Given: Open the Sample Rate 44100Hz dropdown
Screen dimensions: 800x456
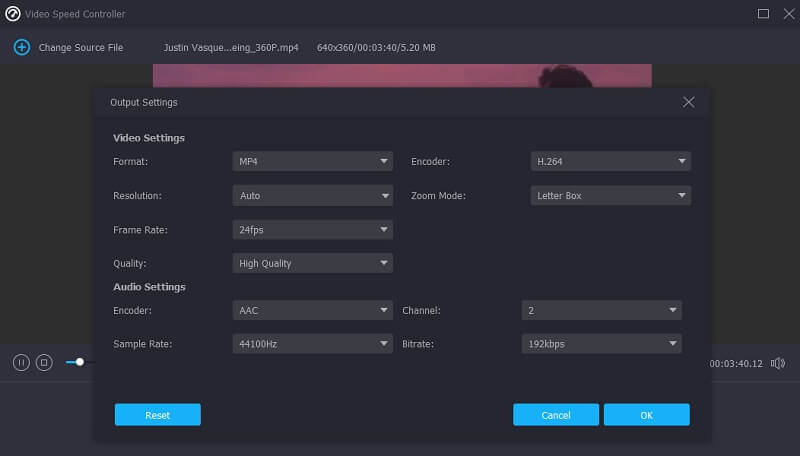Looking at the screenshot, I should pos(312,344).
